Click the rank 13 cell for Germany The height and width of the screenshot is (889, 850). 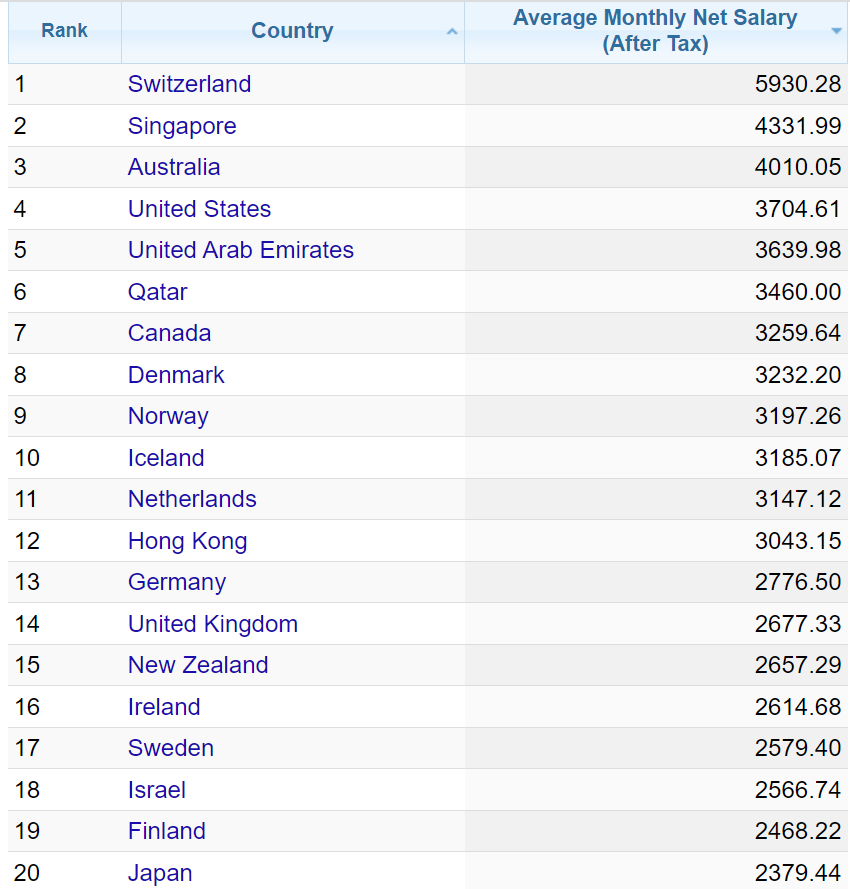pyautogui.click(x=28, y=582)
